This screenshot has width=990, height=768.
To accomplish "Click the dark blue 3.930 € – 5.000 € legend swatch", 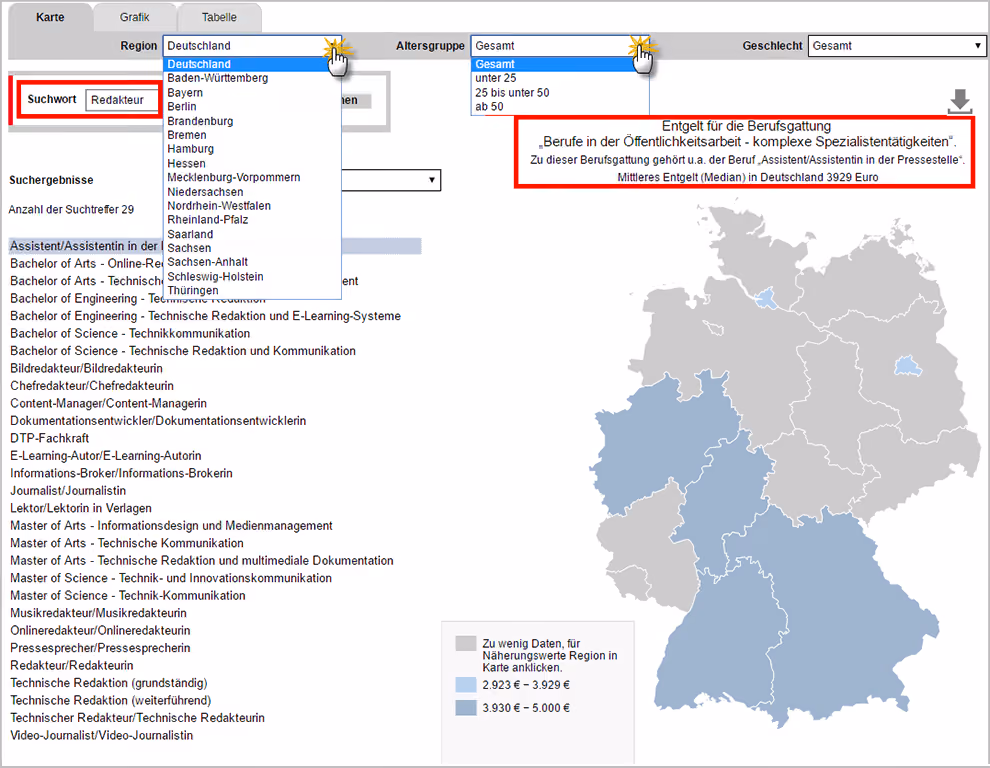I will pos(466,708).
